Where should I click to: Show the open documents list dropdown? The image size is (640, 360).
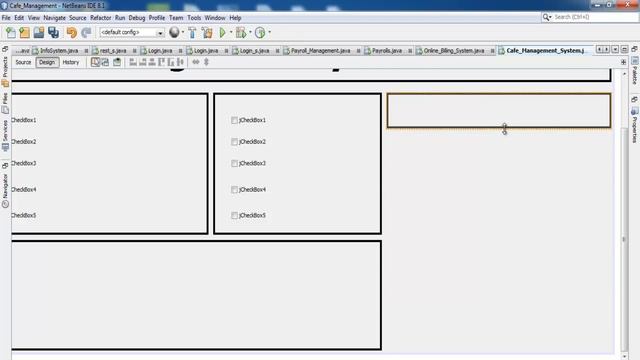point(615,50)
